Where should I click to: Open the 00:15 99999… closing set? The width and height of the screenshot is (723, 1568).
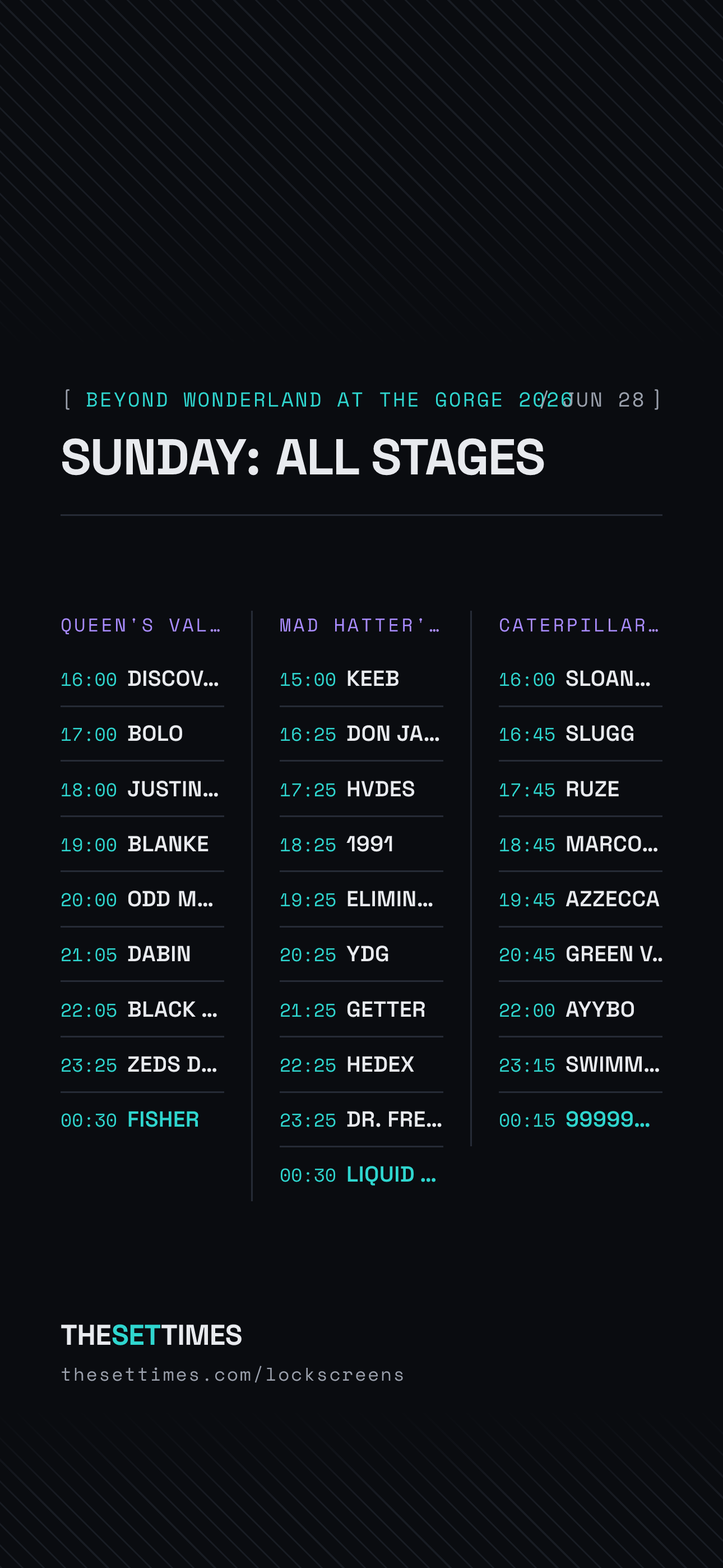tap(581, 1119)
